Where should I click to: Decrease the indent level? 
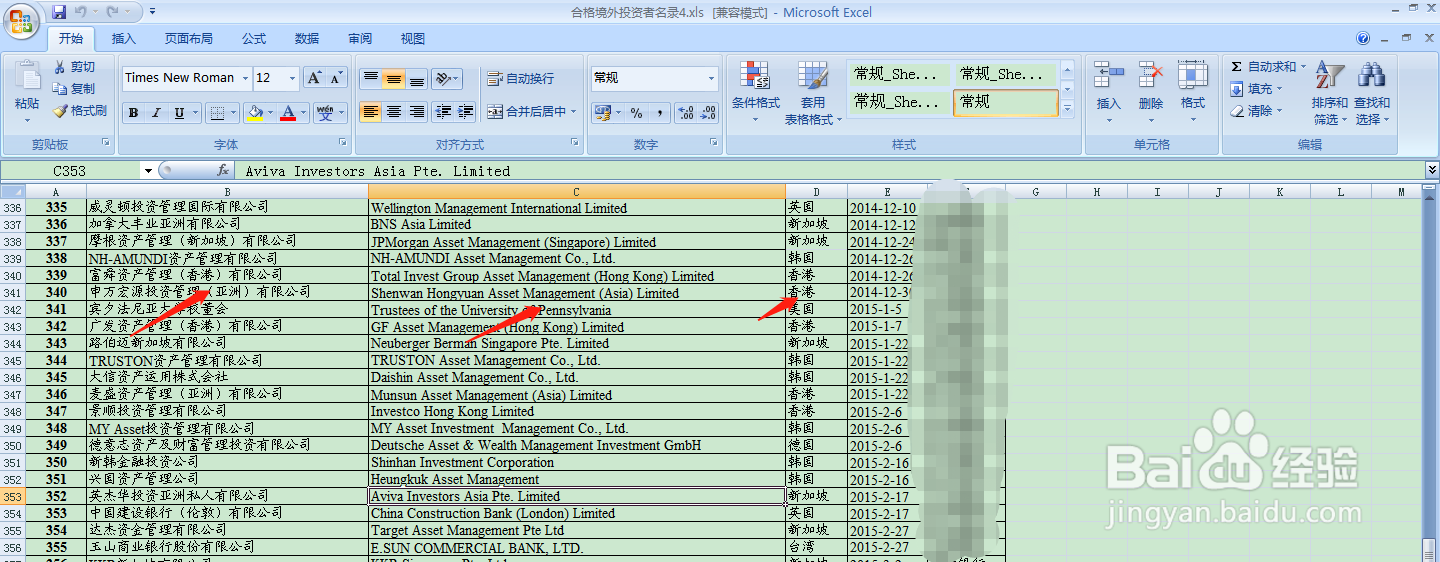(443, 112)
